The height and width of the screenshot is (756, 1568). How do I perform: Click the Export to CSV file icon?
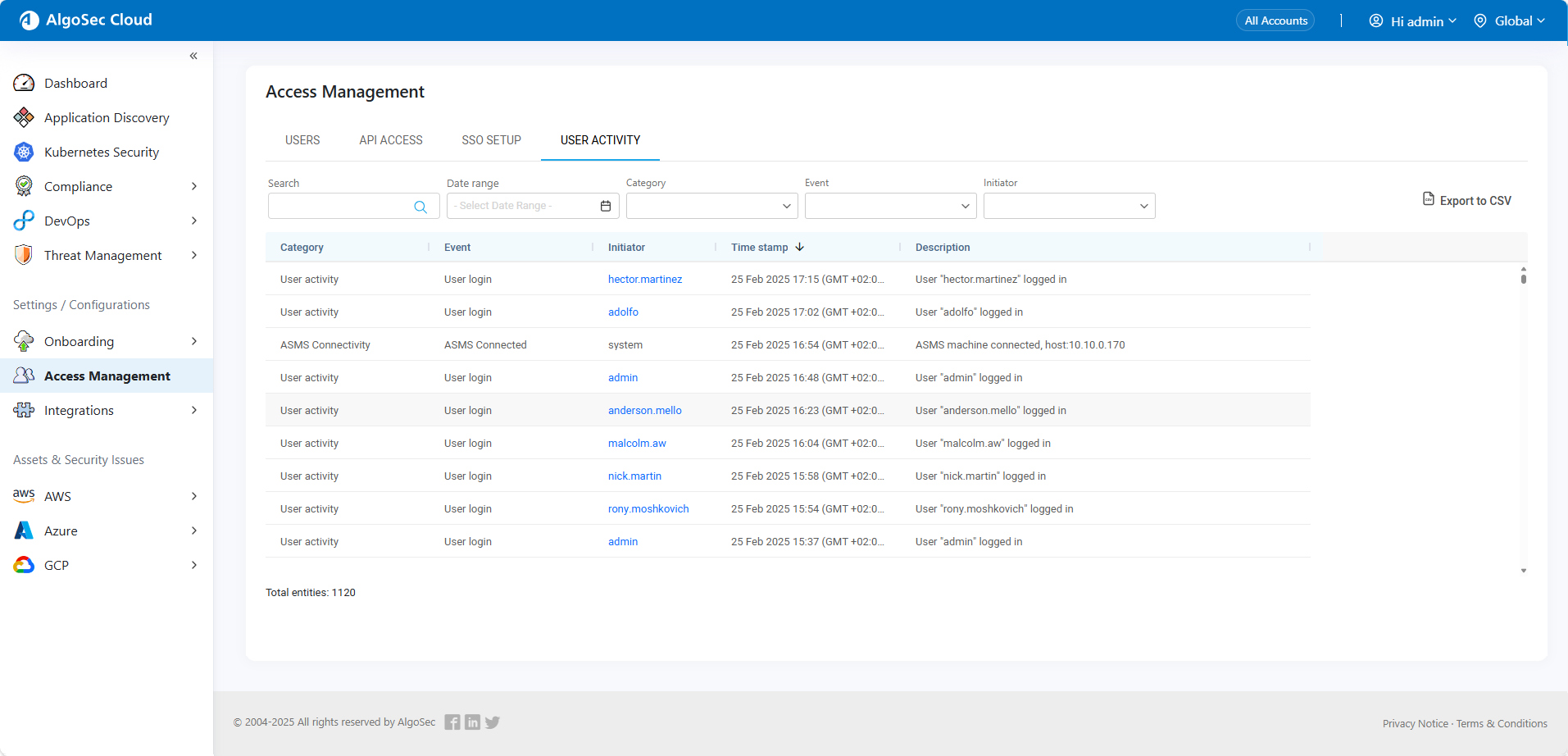pyautogui.click(x=1429, y=199)
